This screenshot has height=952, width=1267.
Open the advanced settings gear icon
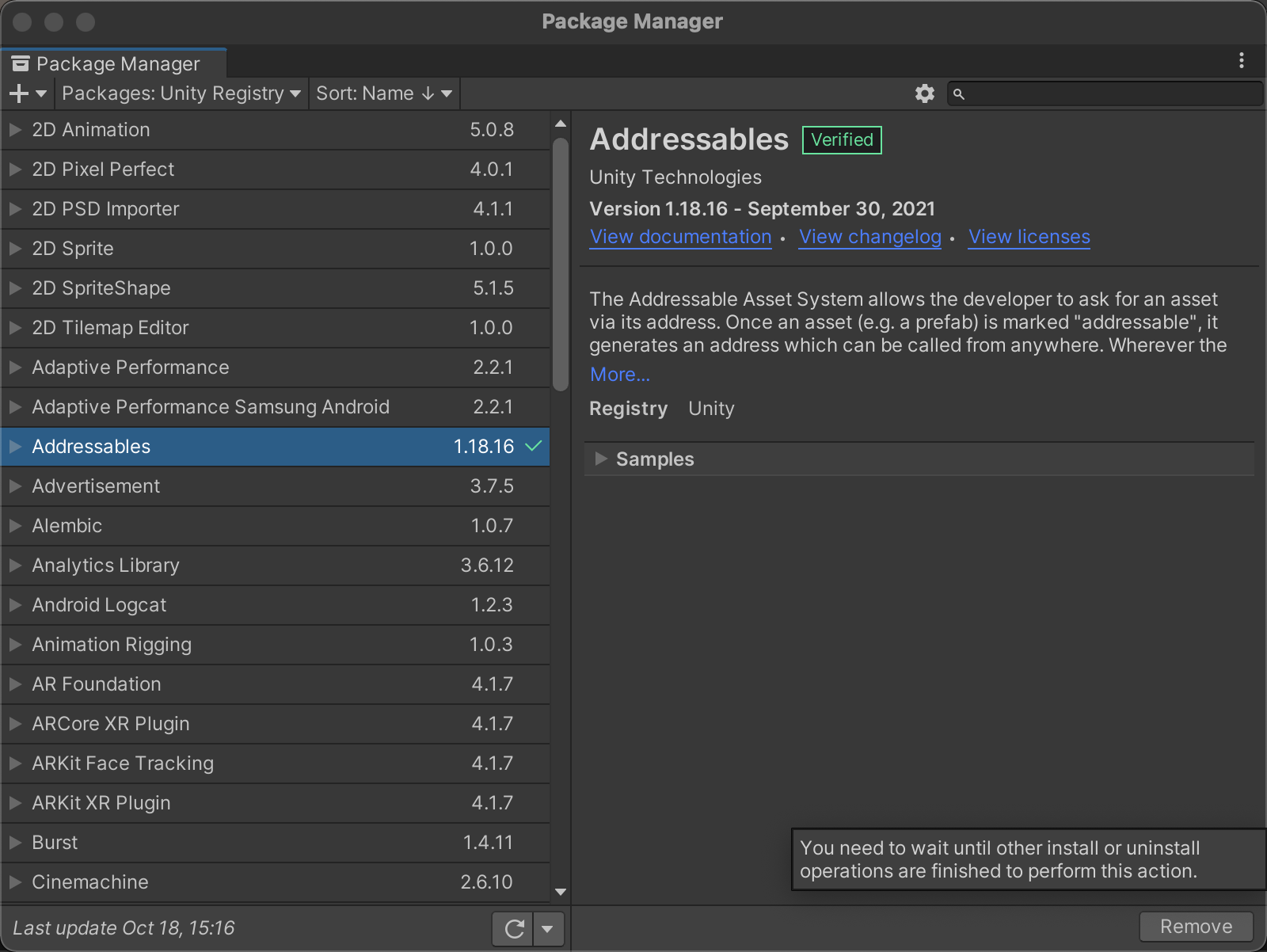coord(924,93)
